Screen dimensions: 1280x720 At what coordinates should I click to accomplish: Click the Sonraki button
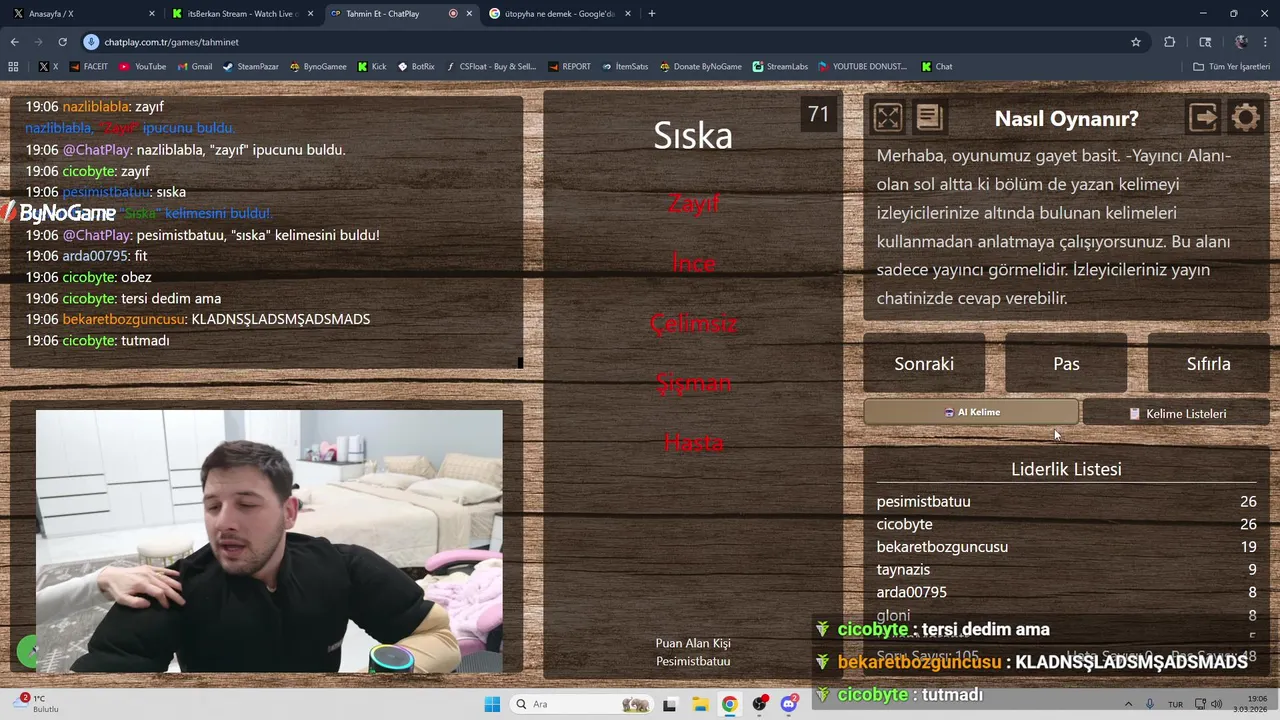(x=924, y=364)
